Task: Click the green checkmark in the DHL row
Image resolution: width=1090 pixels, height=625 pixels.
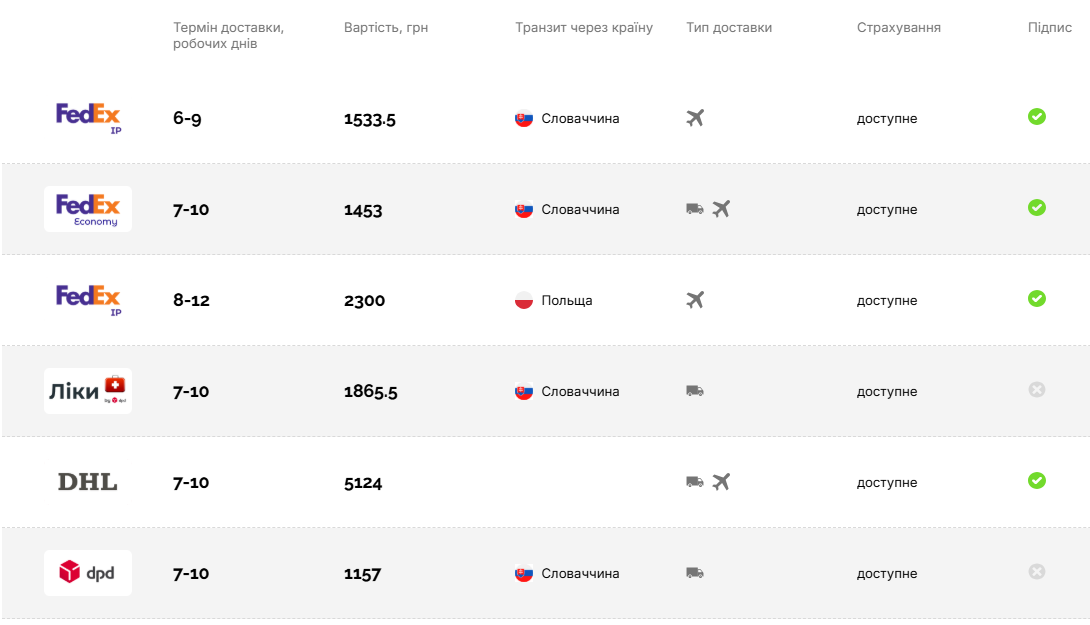Action: coord(1037,481)
